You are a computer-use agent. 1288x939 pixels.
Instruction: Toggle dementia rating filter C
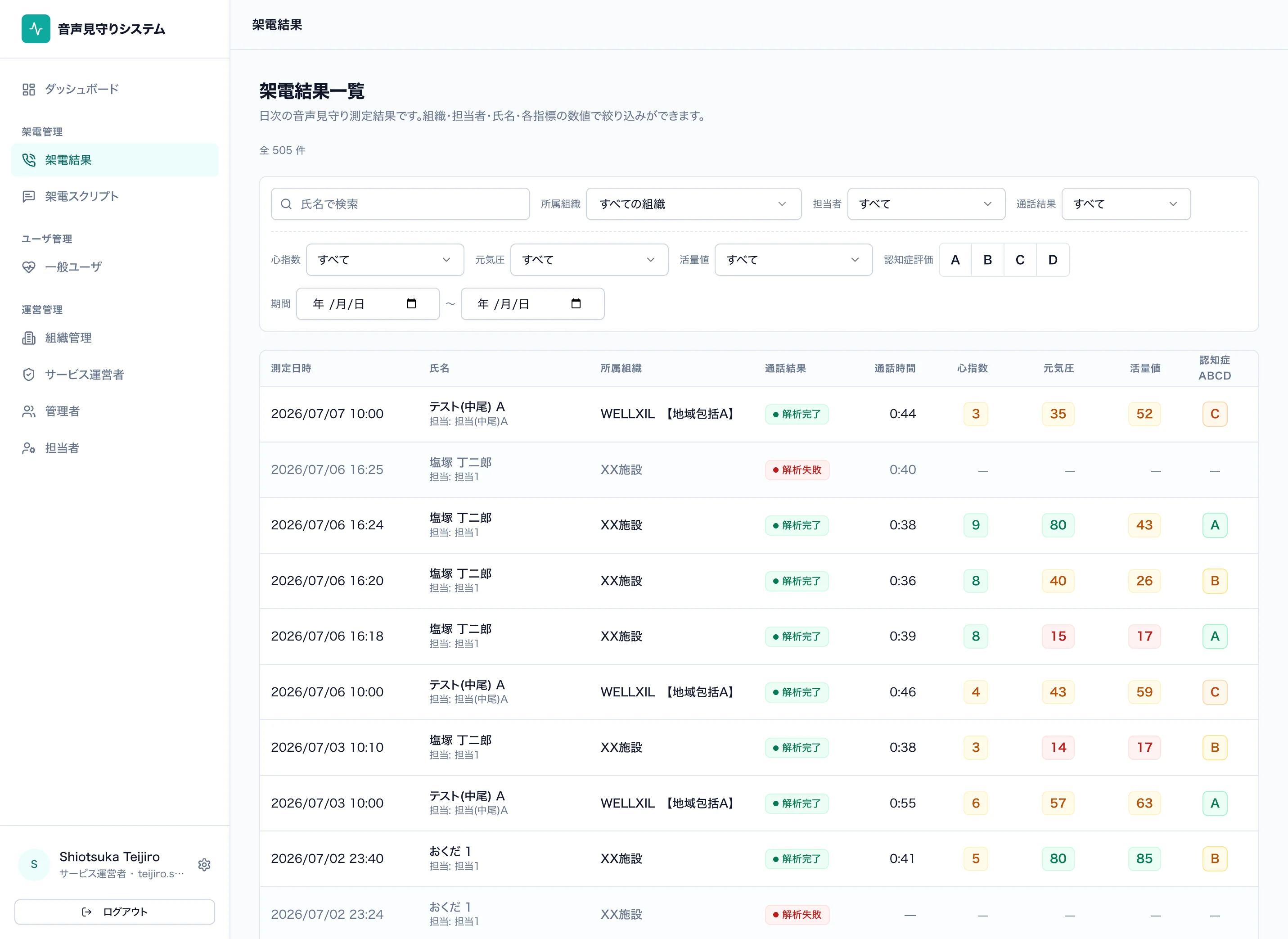pos(1020,260)
